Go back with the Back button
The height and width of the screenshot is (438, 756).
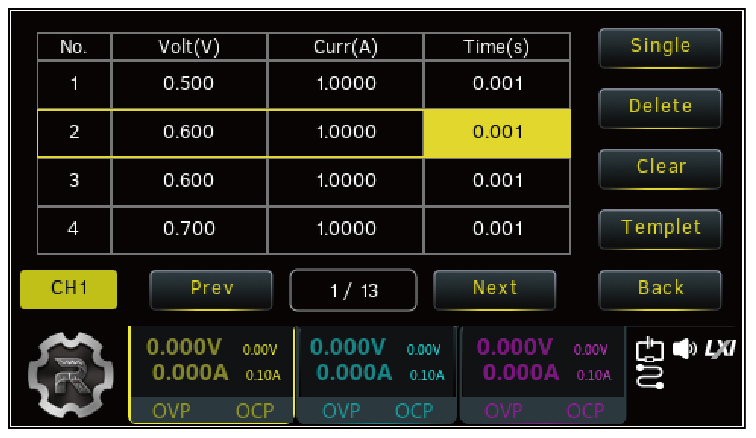point(660,288)
